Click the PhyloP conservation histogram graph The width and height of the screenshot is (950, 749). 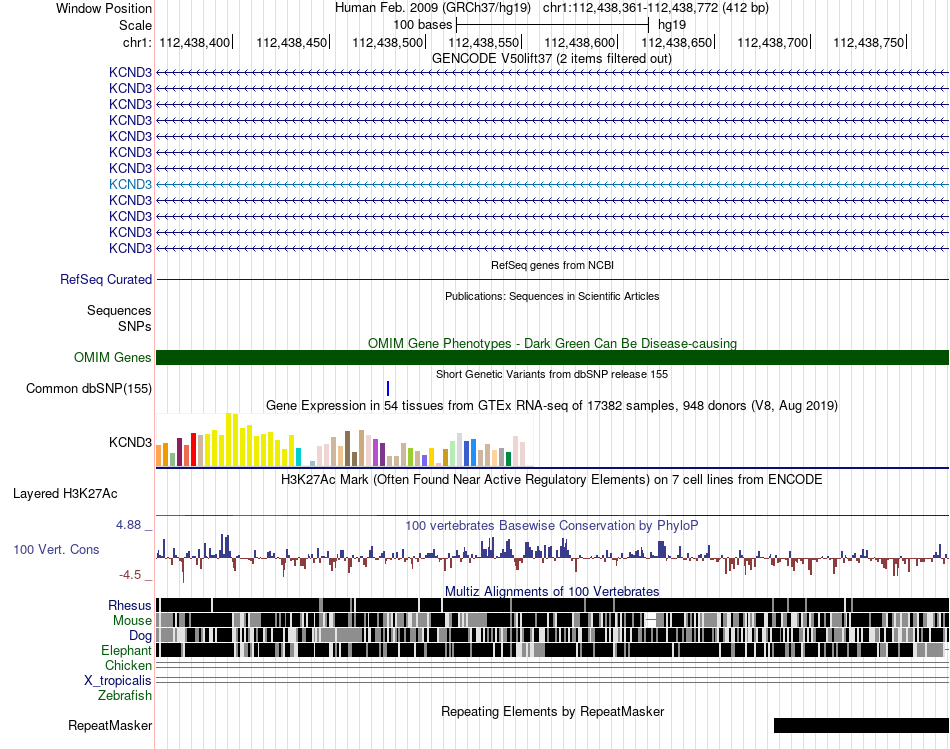pos(552,558)
